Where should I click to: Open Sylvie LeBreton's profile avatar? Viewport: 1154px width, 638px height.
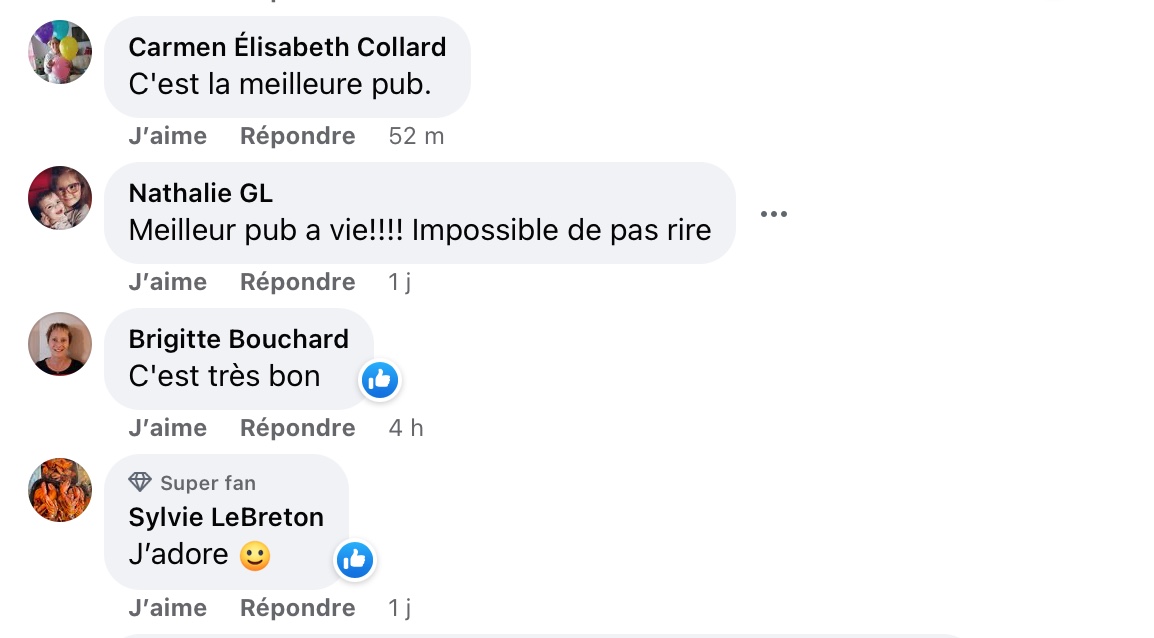pyautogui.click(x=60, y=490)
